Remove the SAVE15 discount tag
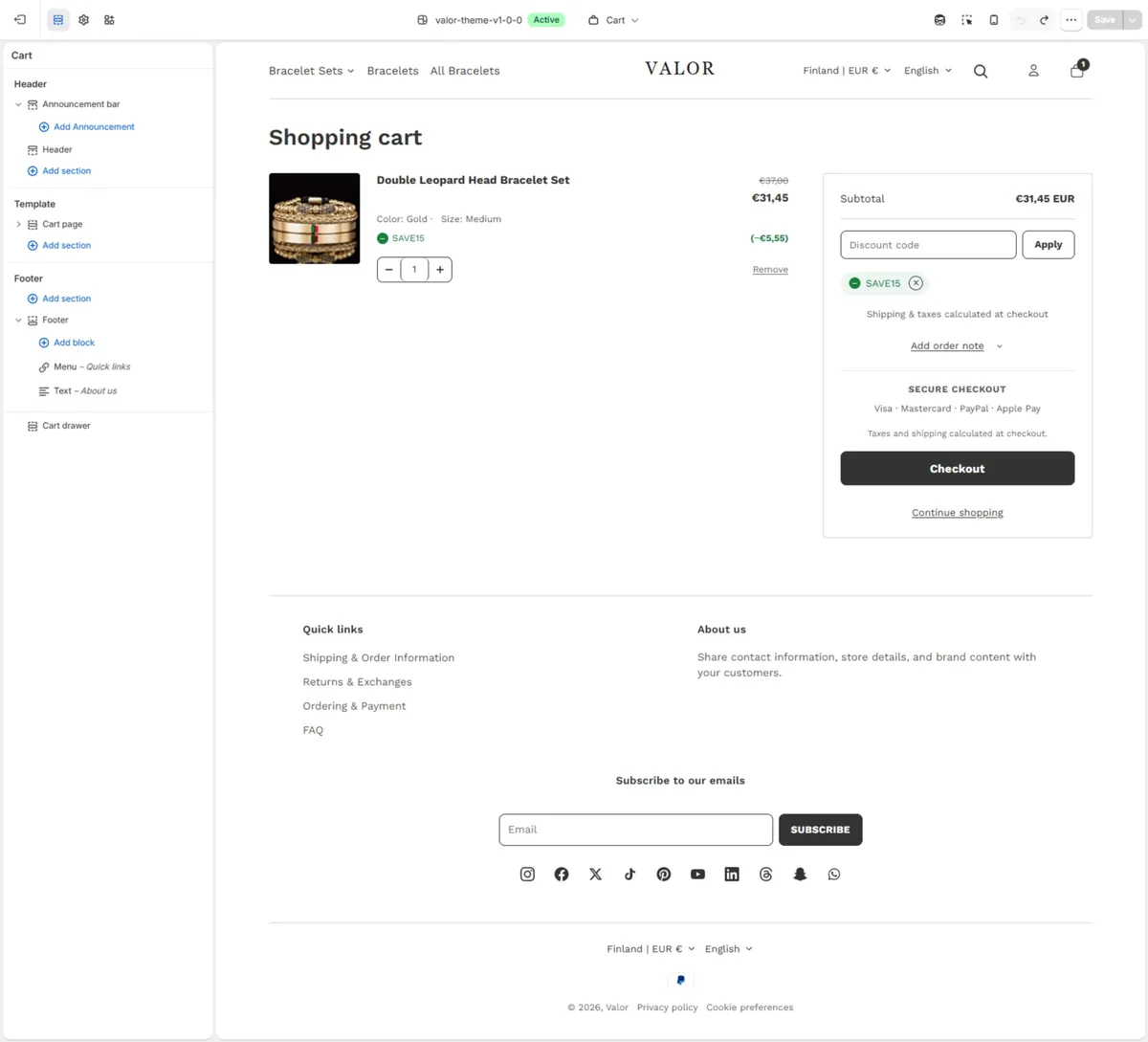Viewport: 1148px width, 1042px height. click(916, 283)
